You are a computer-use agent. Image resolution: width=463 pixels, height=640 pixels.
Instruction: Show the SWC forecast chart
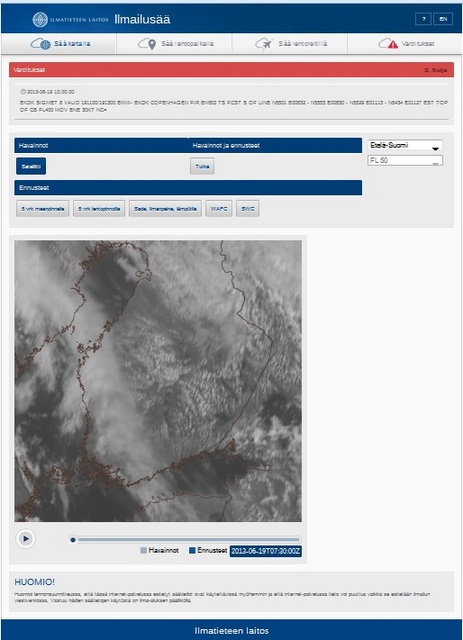pos(247,209)
